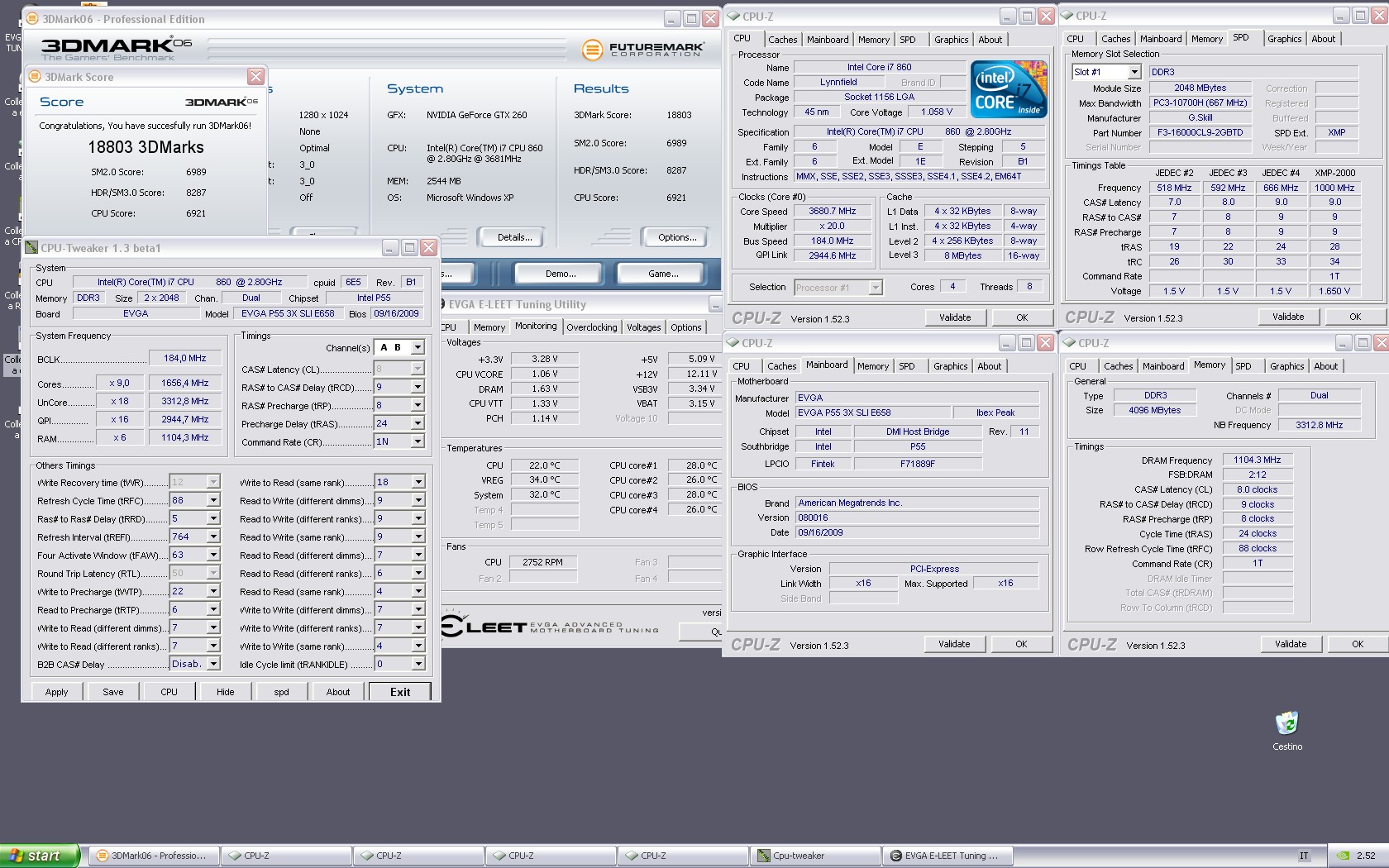Click Options... button in 3DMark06

click(x=677, y=237)
